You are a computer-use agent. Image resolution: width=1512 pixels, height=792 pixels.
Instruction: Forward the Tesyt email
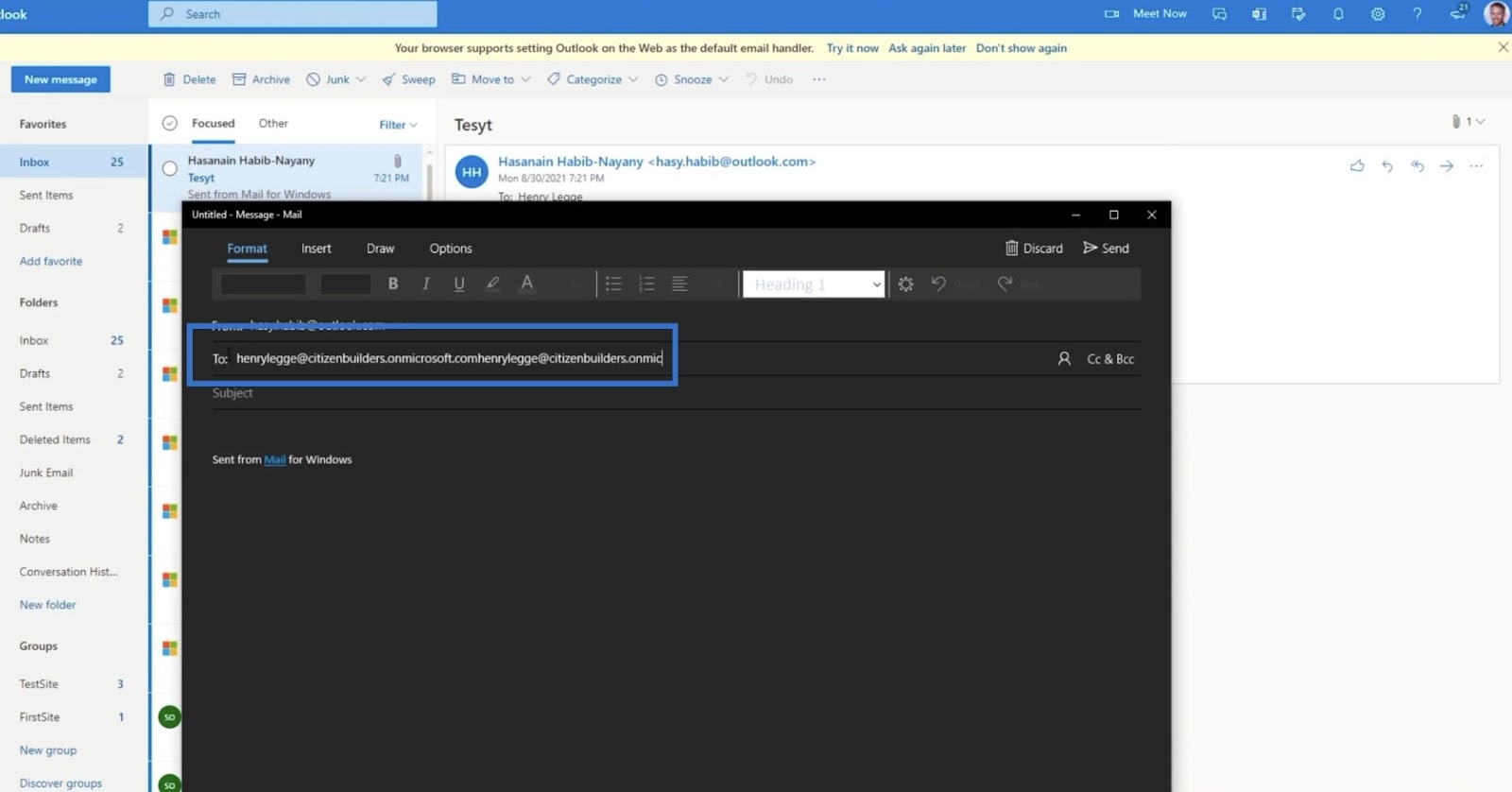(x=1447, y=165)
